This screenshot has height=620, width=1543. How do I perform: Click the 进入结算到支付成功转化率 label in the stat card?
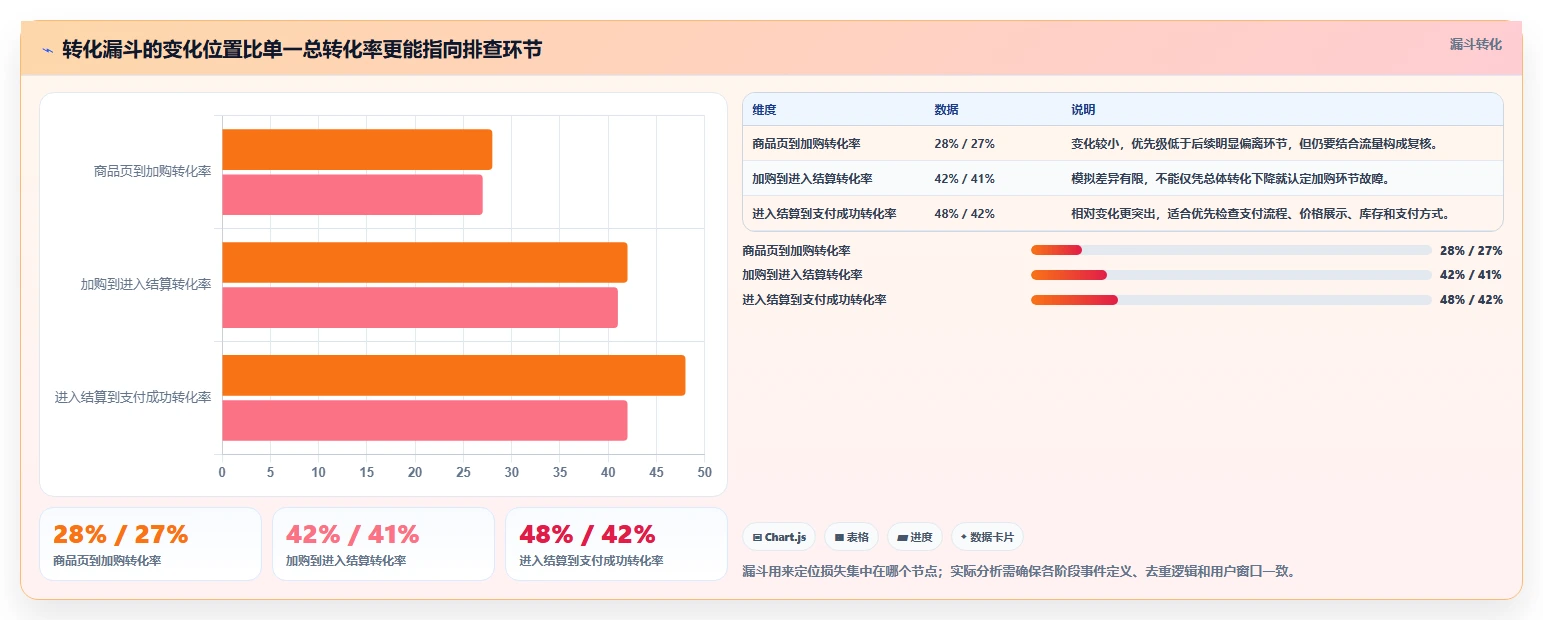click(591, 561)
